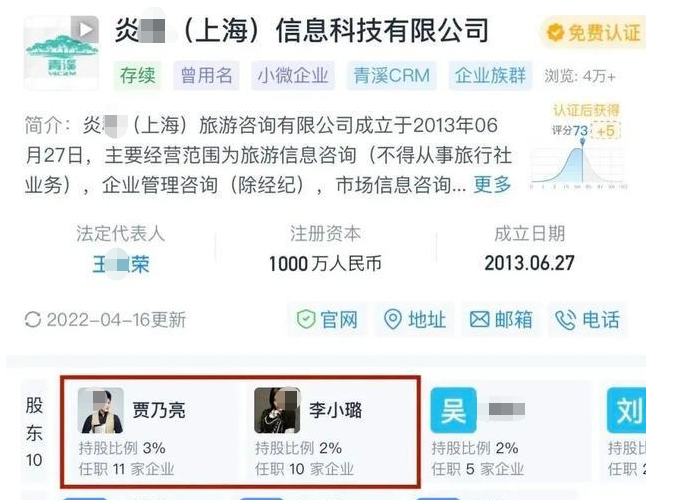Select the 曾用名 tag
The width and height of the screenshot is (675, 500).
(x=206, y=76)
